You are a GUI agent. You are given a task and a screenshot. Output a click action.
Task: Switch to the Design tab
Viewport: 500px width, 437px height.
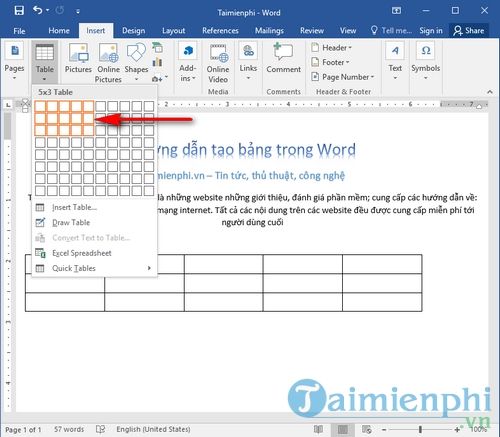pos(133,31)
